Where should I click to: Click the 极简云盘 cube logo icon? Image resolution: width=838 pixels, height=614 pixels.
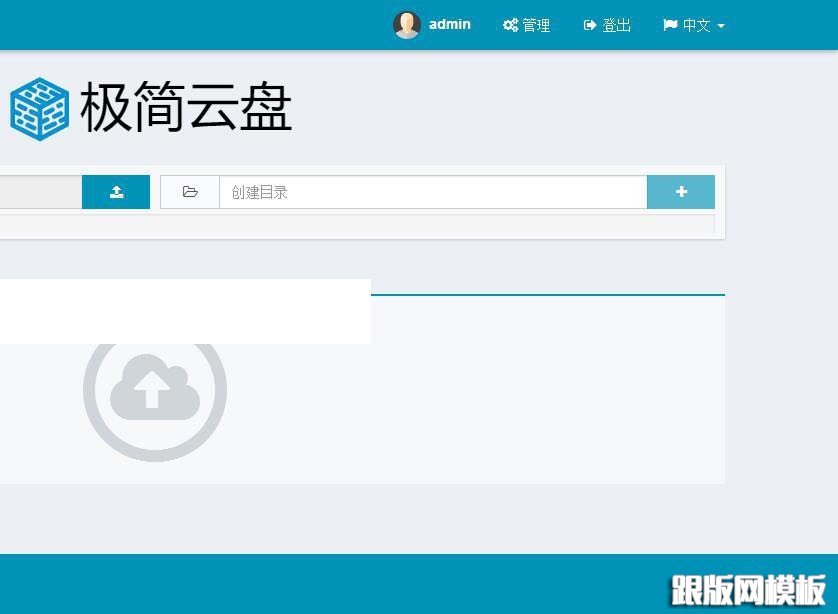[40, 108]
